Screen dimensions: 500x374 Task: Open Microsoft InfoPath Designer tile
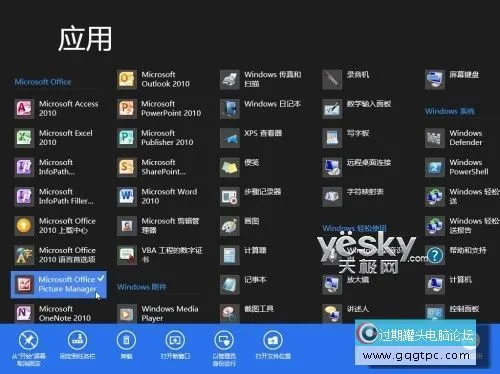tap(44, 167)
